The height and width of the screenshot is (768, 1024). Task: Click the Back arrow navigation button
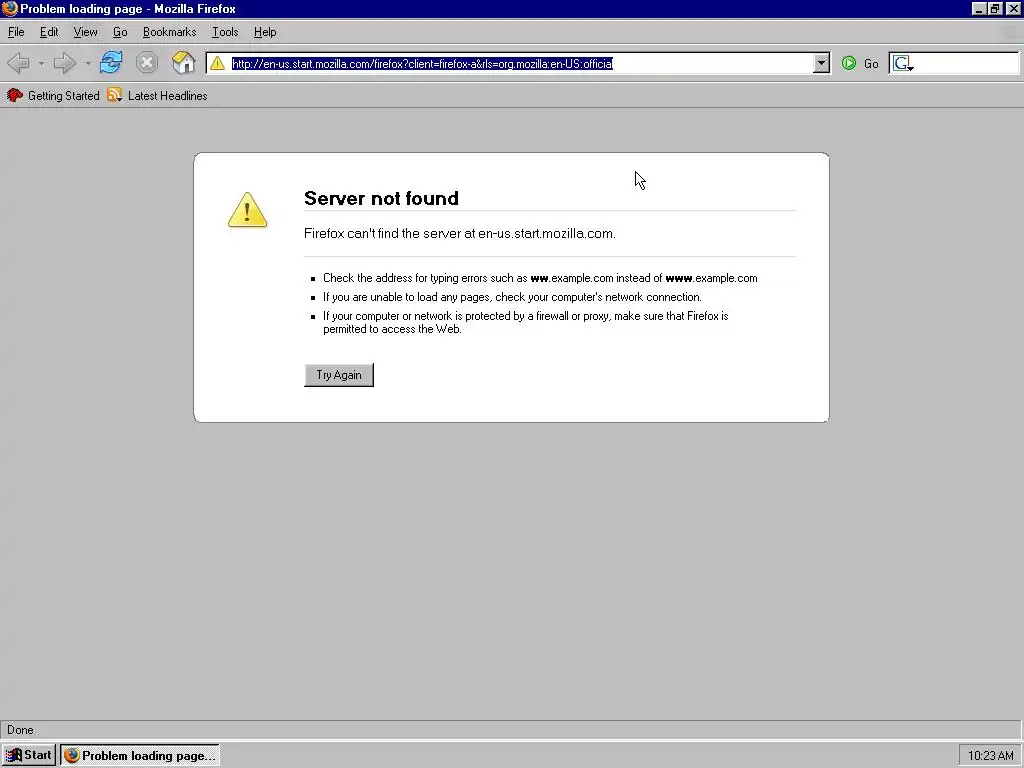pyautogui.click(x=18, y=63)
